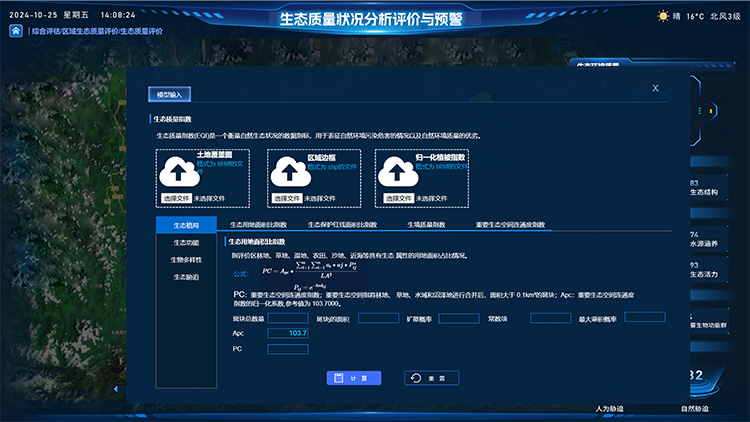Choose a file for 归一化植被指数 via 选择文件
This screenshot has width=750, height=422.
pos(394,198)
